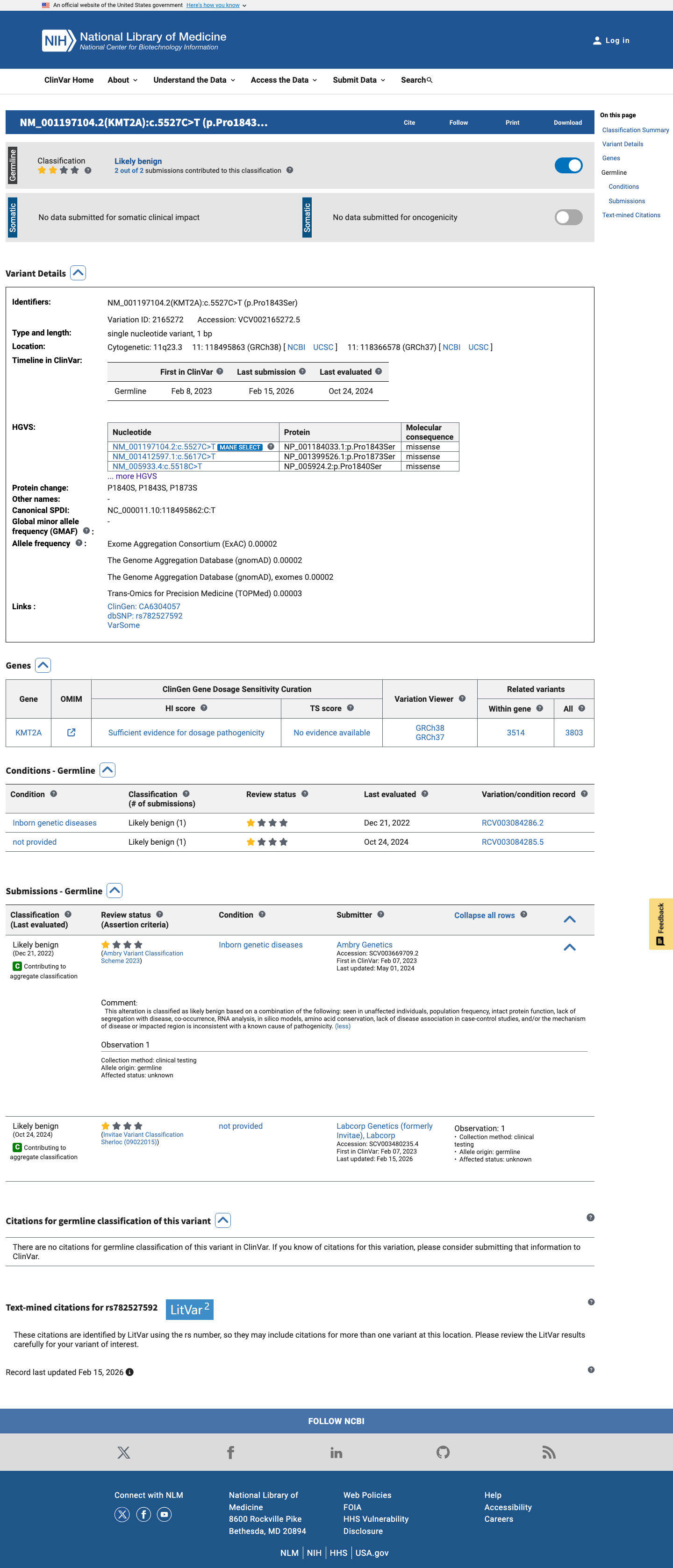Screen dimensions: 673x1568
Task: Open help icon next to Variation/condition record
Action: (x=584, y=794)
